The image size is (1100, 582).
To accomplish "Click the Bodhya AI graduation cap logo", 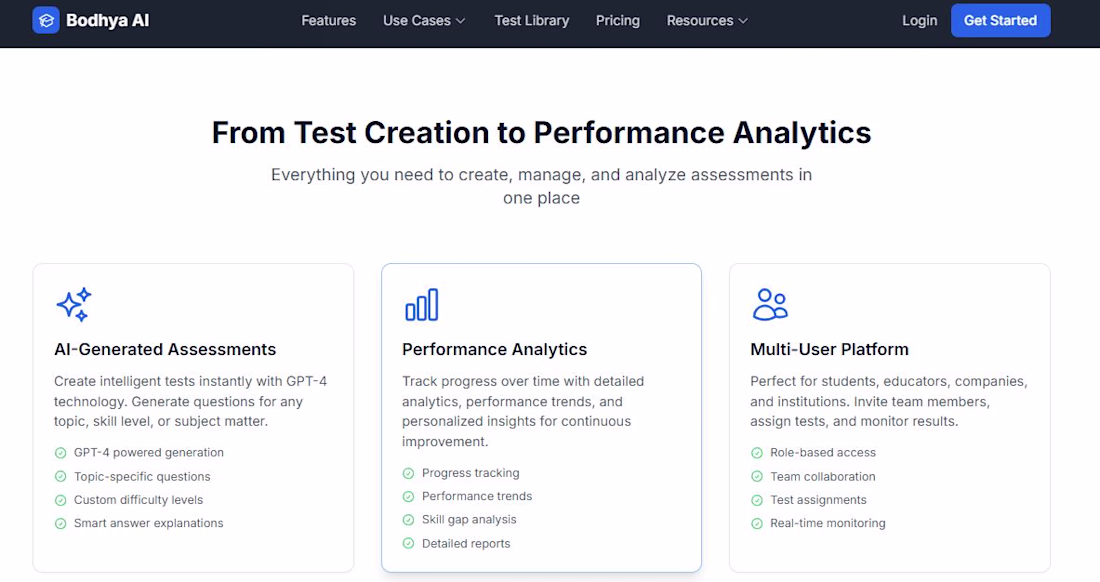I will tap(46, 20).
